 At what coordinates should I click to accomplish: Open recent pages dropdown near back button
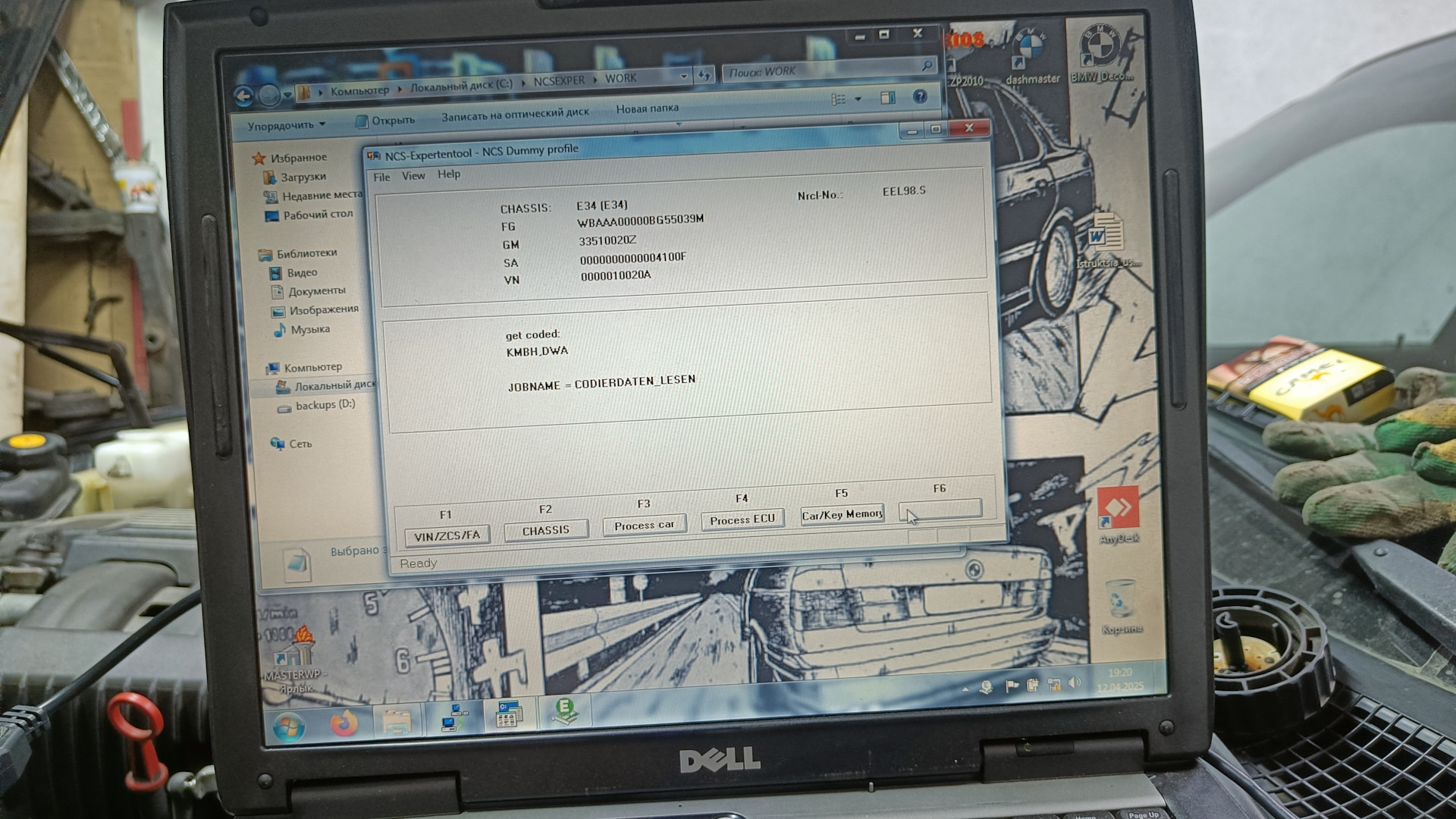[x=287, y=95]
